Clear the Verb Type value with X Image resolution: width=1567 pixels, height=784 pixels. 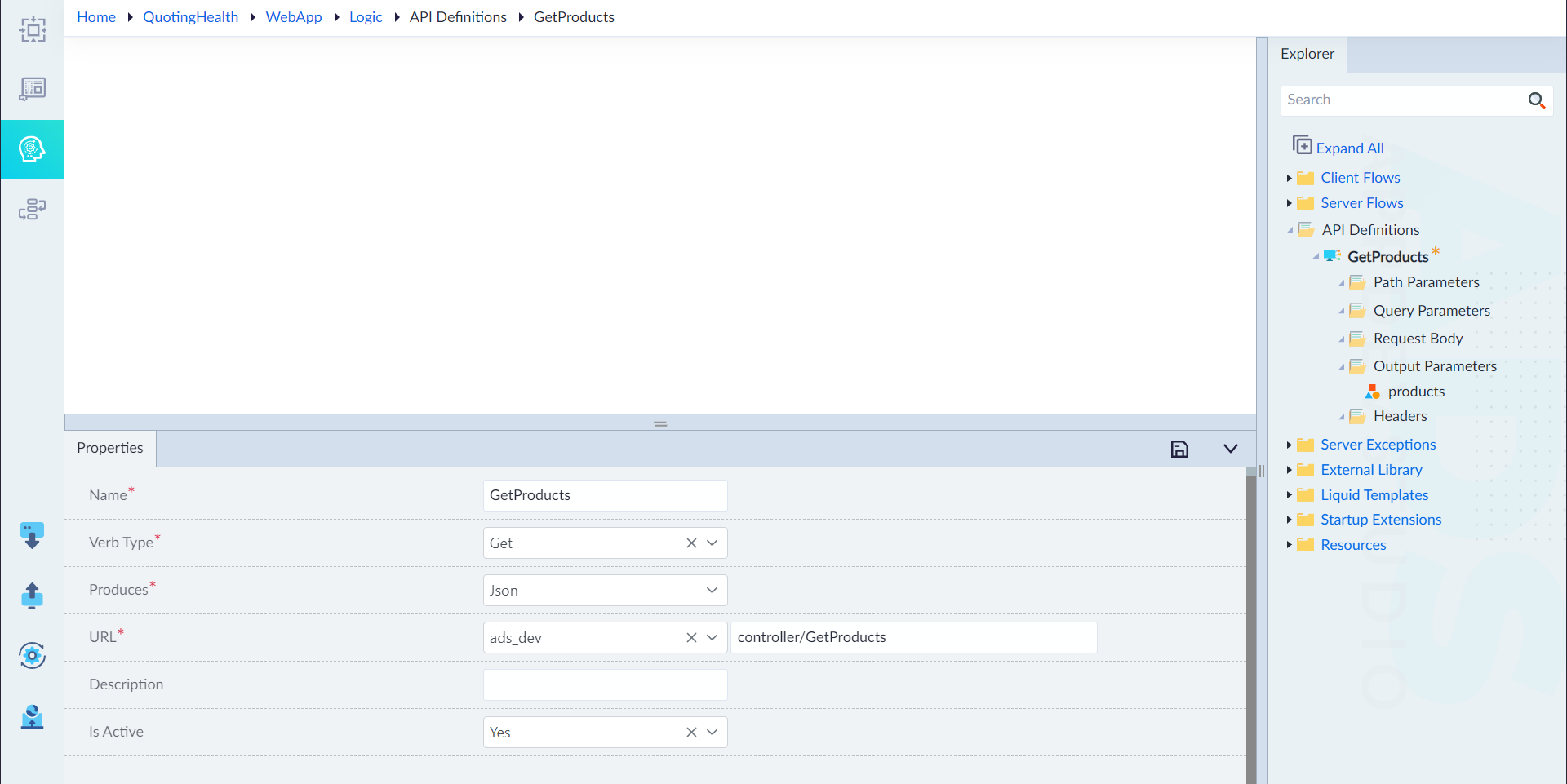(691, 543)
